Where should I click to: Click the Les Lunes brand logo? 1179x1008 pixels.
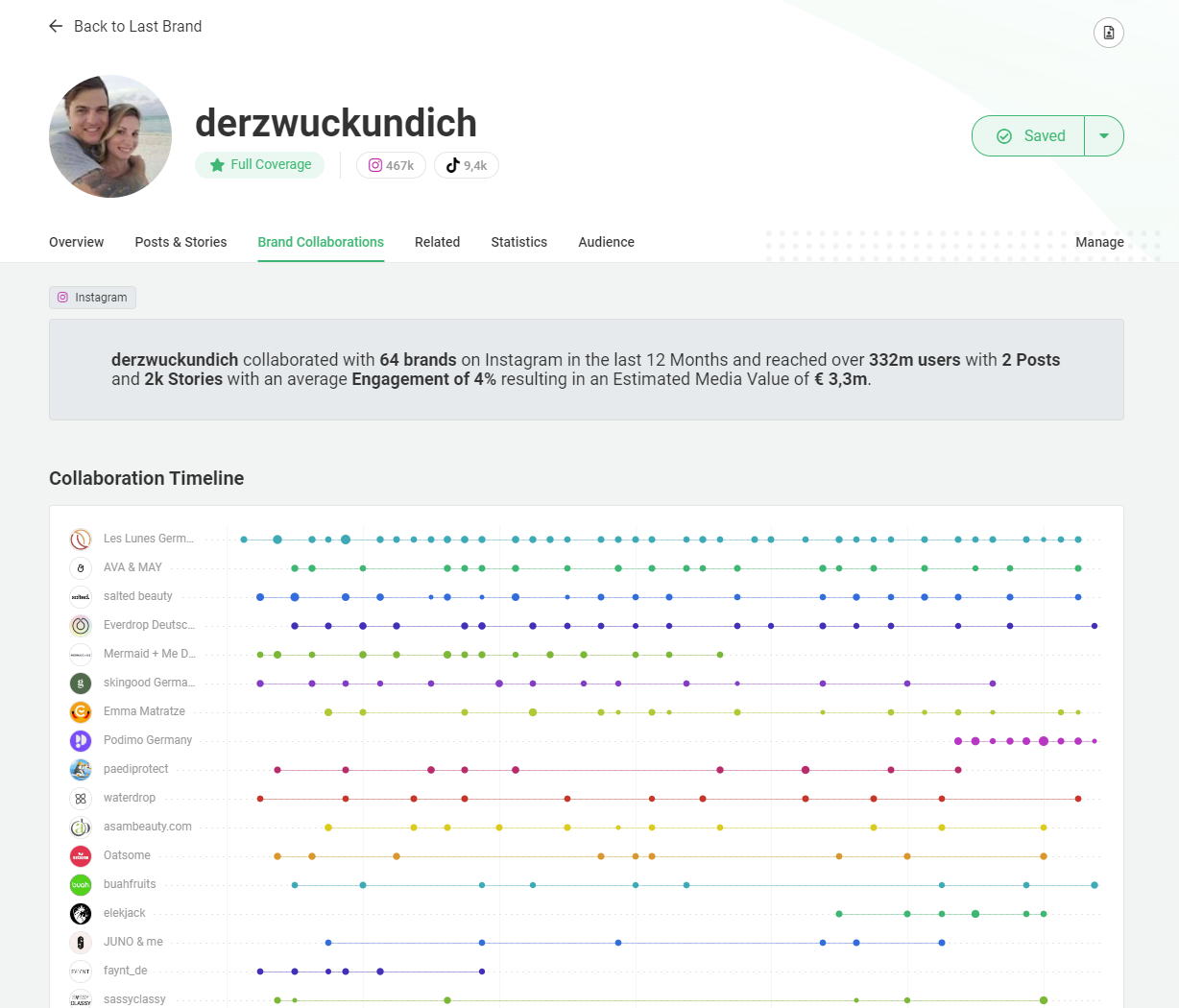point(81,540)
